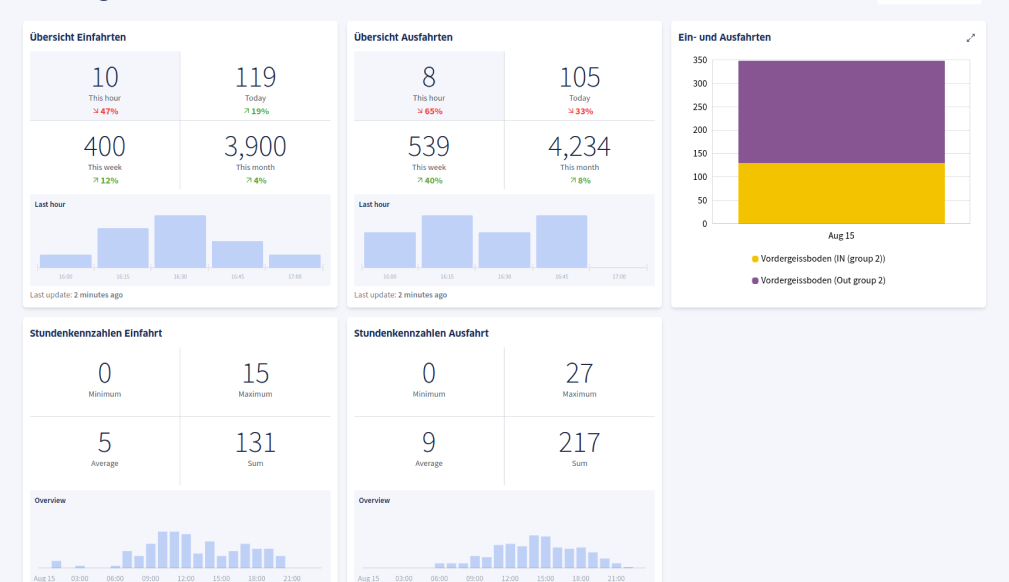This screenshot has width=1009, height=582.
Task: Click the Maximum value 15 in Stundenkennzahlen Einfahrt
Action: point(255,374)
